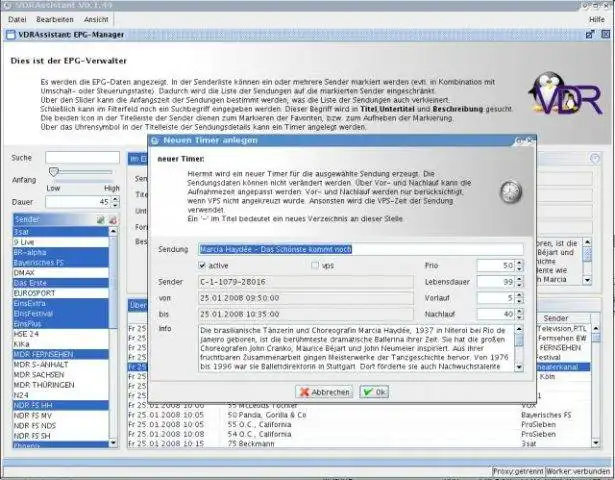The width and height of the screenshot is (615, 480).
Task: Click the Suche search field
Action: pos(82,157)
